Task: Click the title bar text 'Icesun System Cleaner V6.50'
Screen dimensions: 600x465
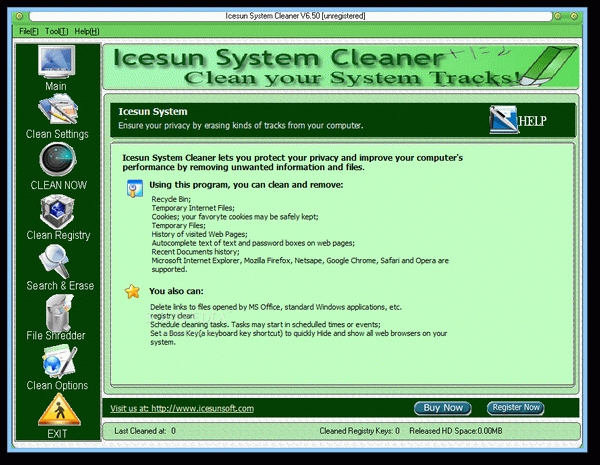Action: coord(273,16)
